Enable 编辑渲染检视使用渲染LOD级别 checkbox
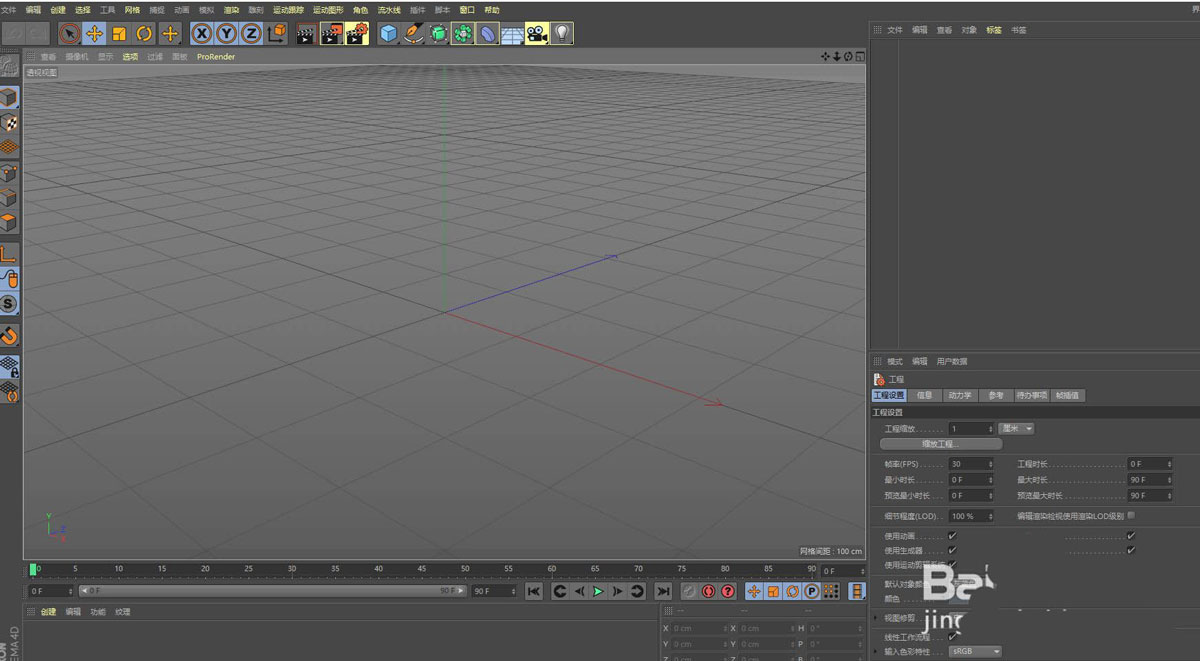This screenshot has width=1200, height=661. tap(1131, 515)
